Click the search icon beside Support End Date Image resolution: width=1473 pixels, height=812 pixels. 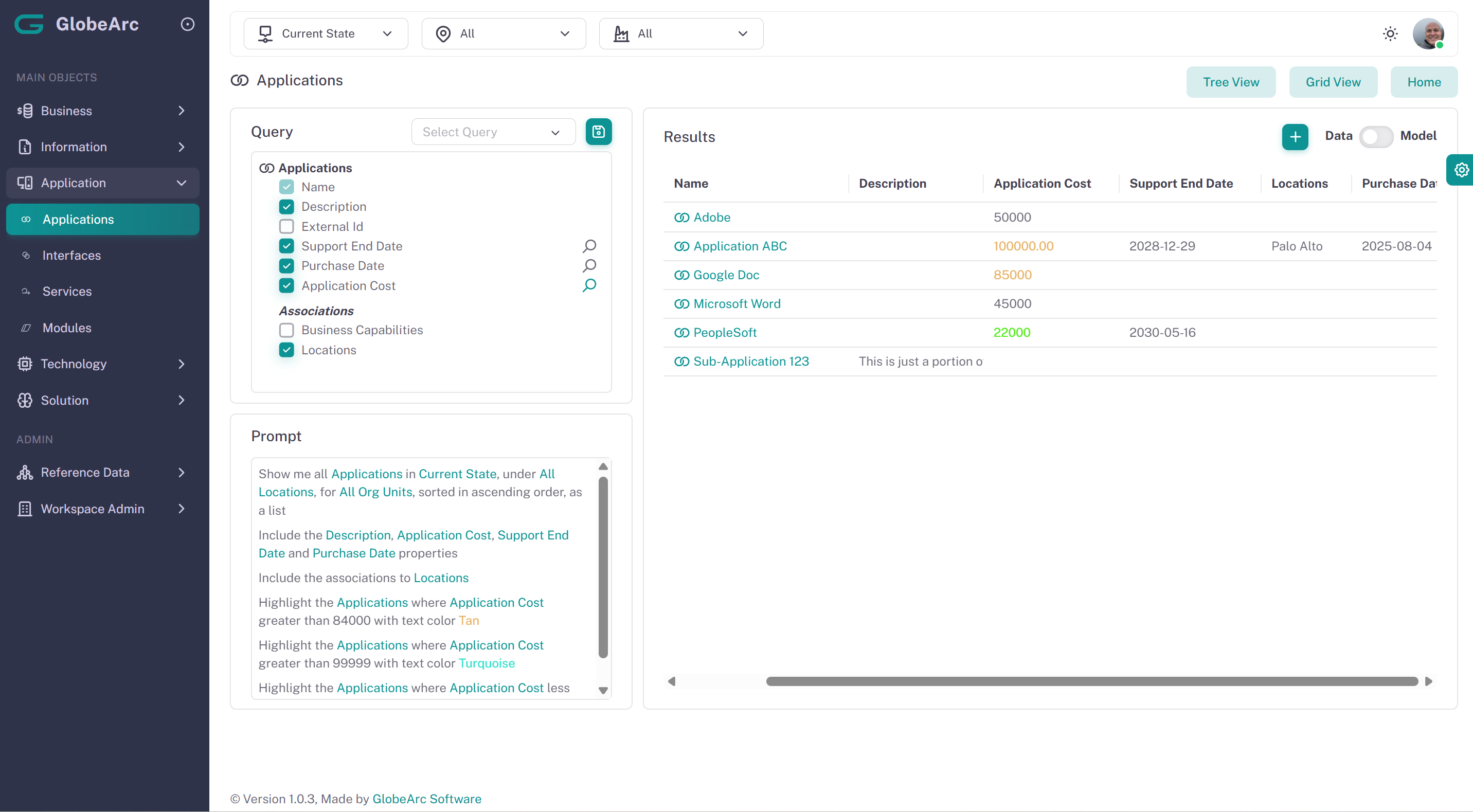tap(589, 246)
